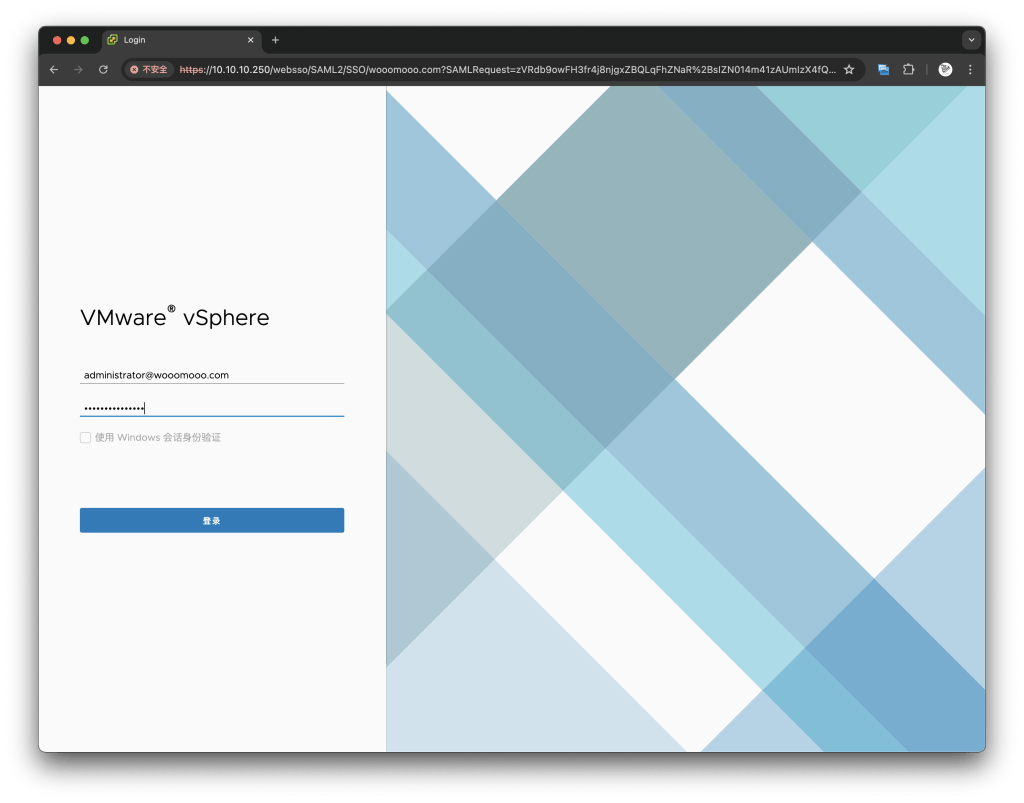Open a new browser tab
Screen dimensions: 1024x803
(x=276, y=40)
